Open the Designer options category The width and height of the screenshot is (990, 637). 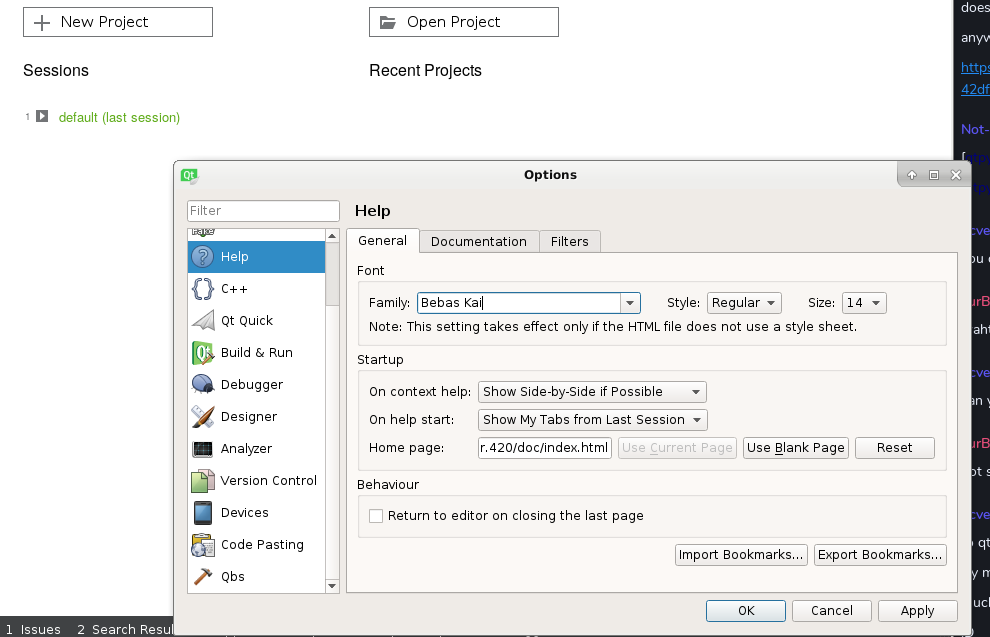pyautogui.click(x=256, y=417)
